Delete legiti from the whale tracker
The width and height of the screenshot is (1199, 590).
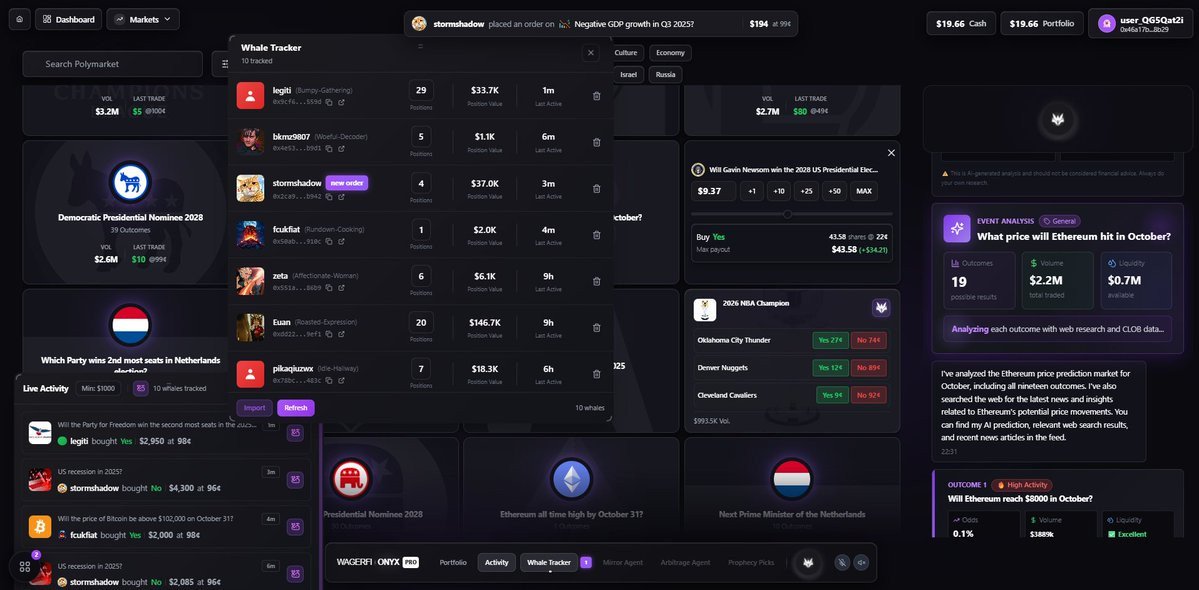click(x=596, y=96)
